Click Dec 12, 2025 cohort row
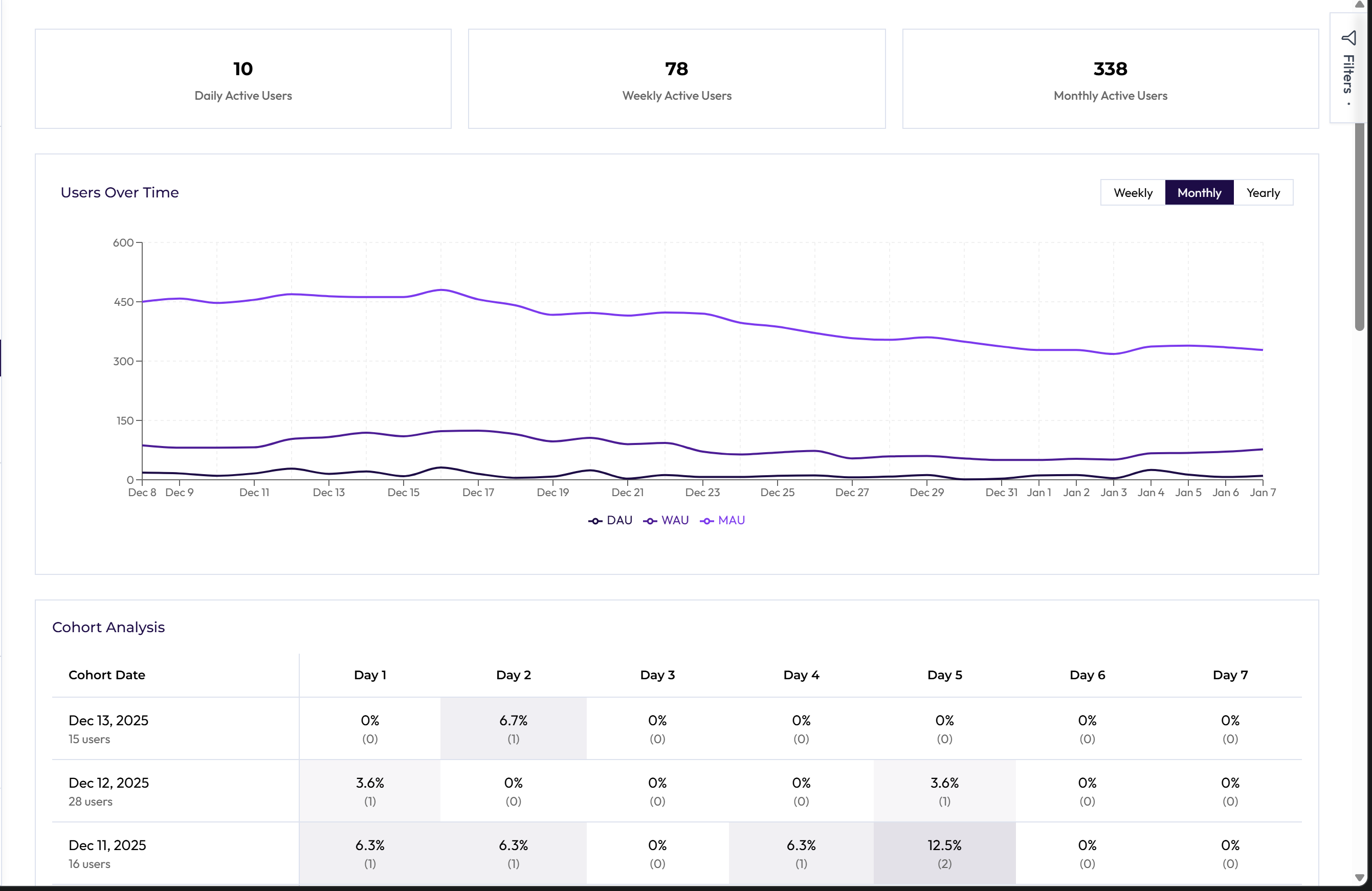Viewport: 1372px width, 891px height. pos(108,791)
